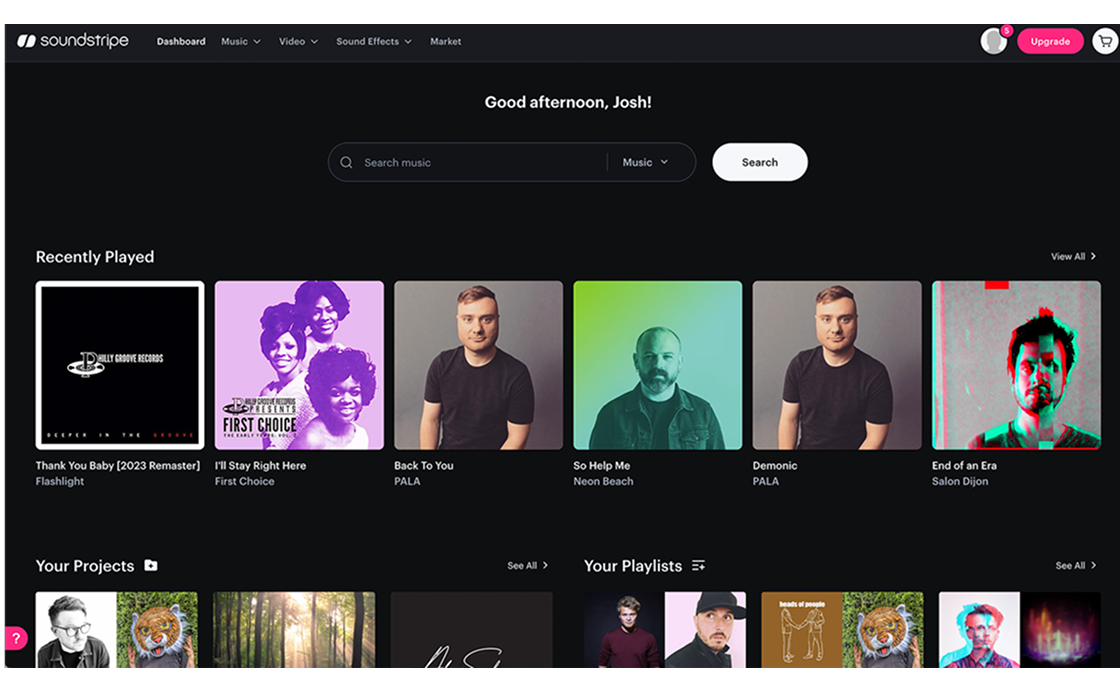The width and height of the screenshot is (1120, 689).
Task: See All of Your Playlists
Action: pos(1076,565)
